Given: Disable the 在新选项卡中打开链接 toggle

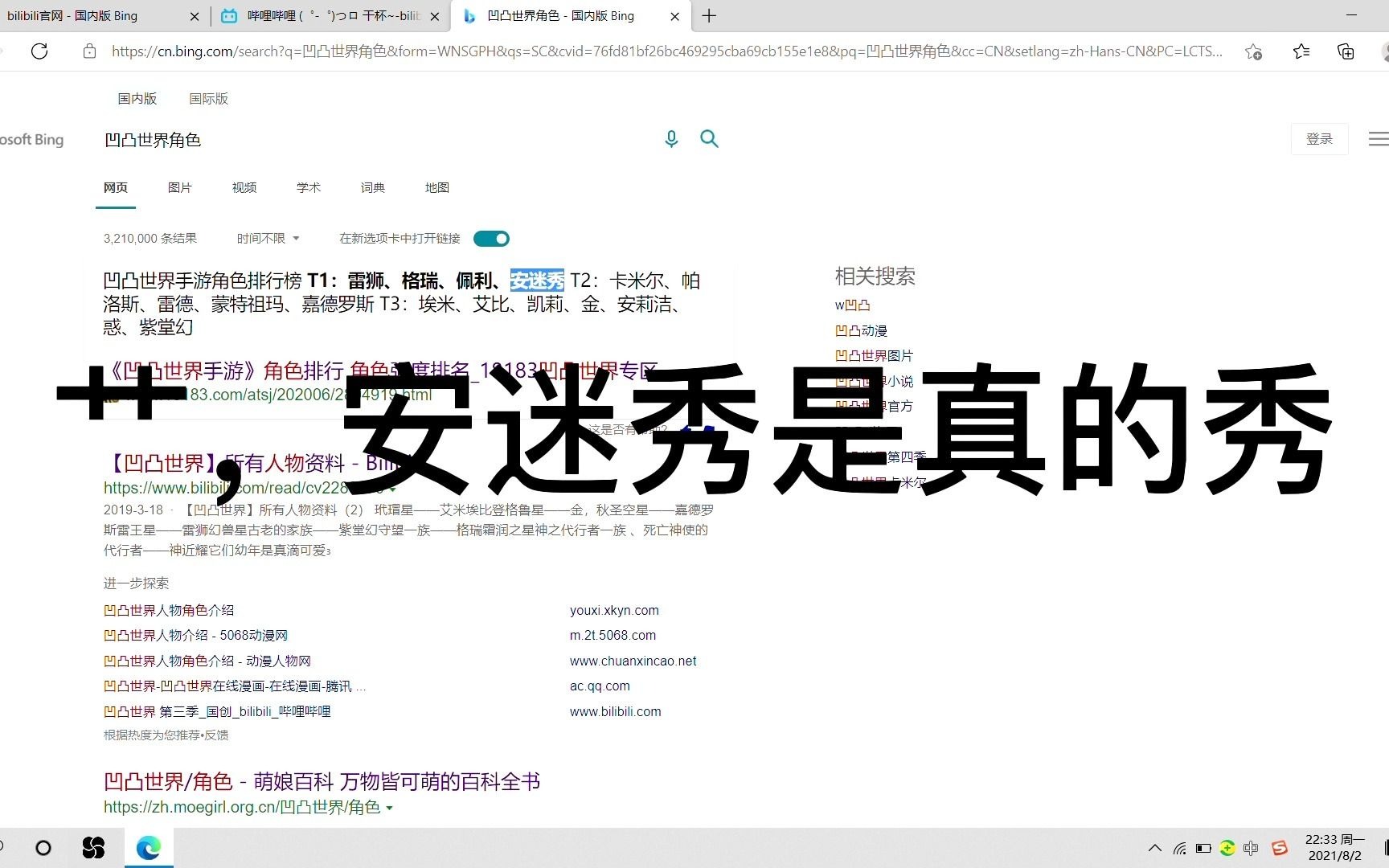Looking at the screenshot, I should (491, 238).
